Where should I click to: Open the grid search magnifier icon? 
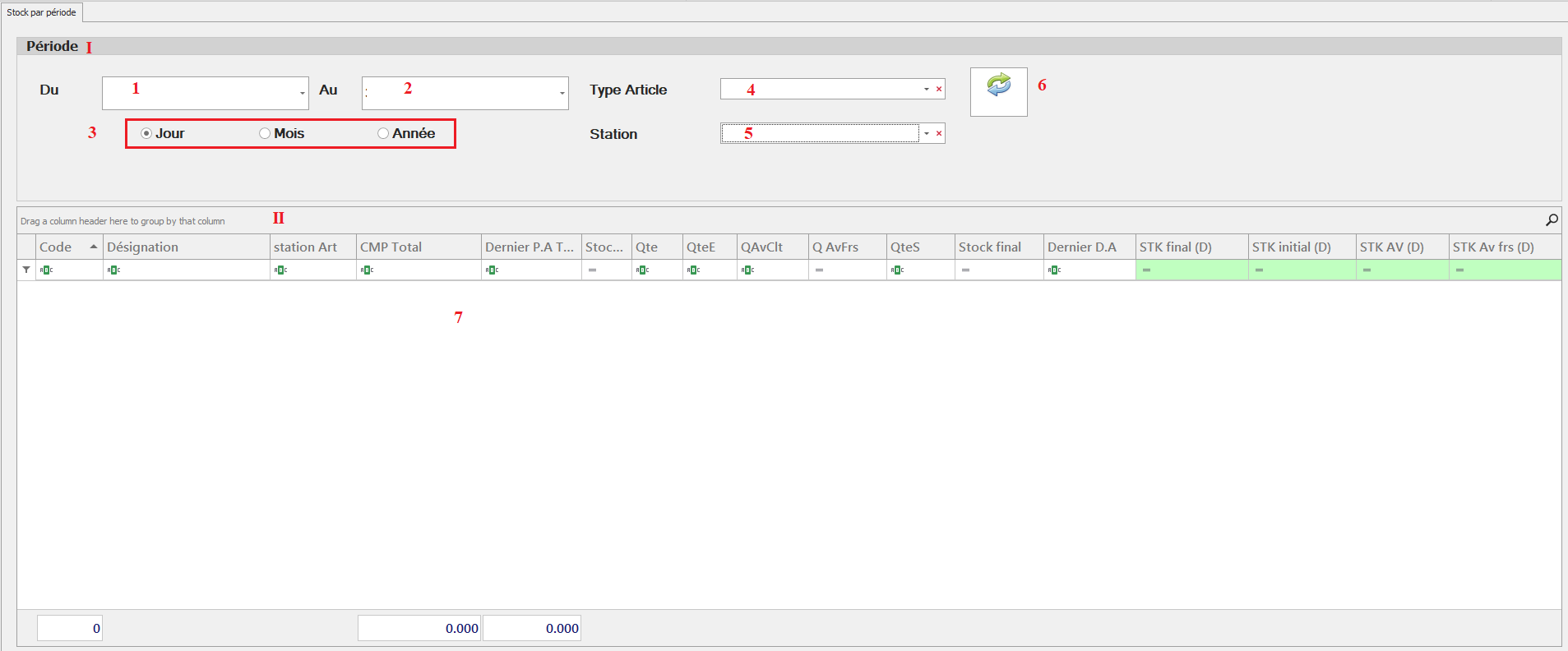click(x=1552, y=220)
